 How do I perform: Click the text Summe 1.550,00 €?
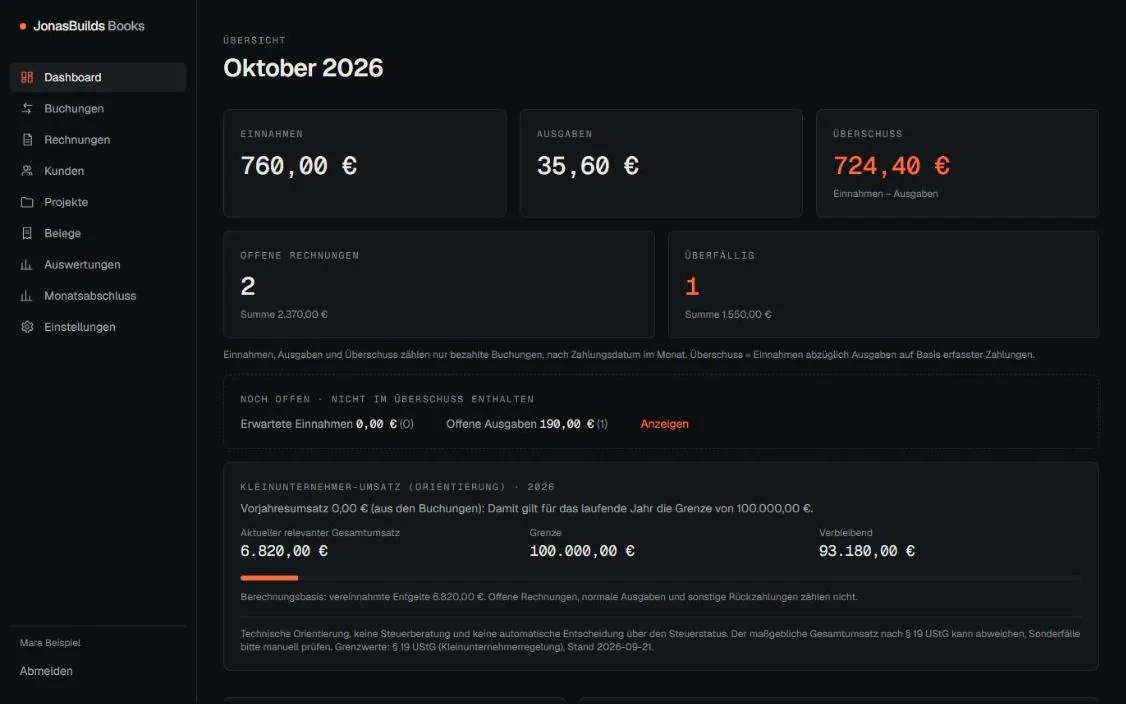click(728, 315)
